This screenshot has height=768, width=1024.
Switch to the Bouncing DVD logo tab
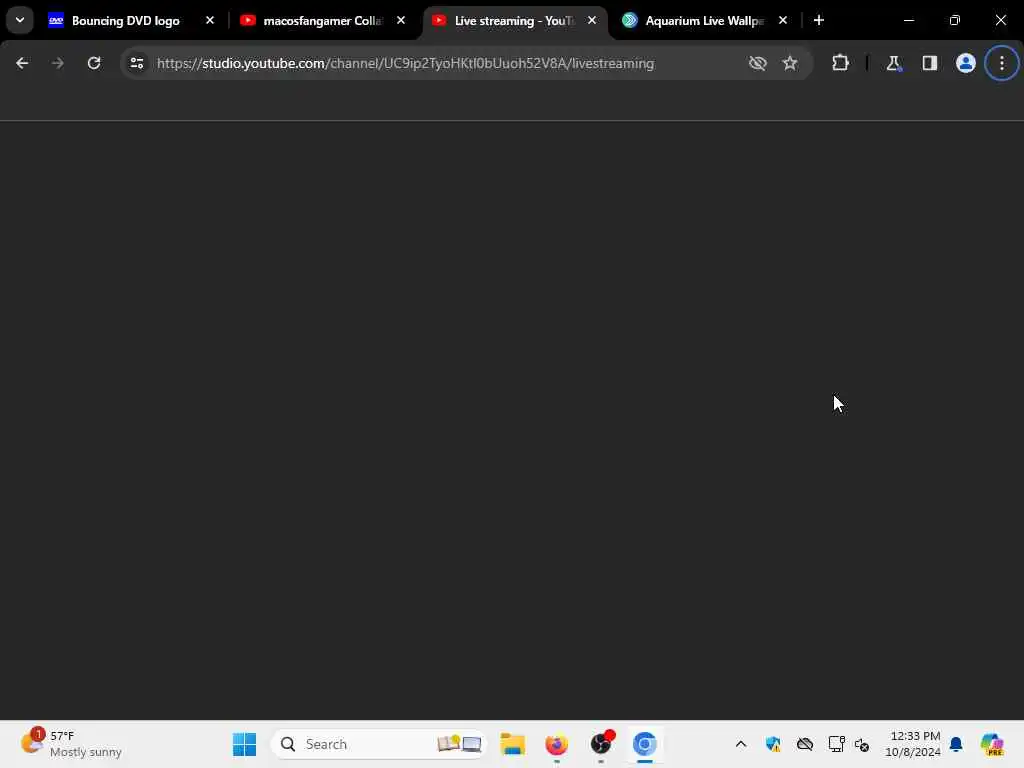click(125, 21)
